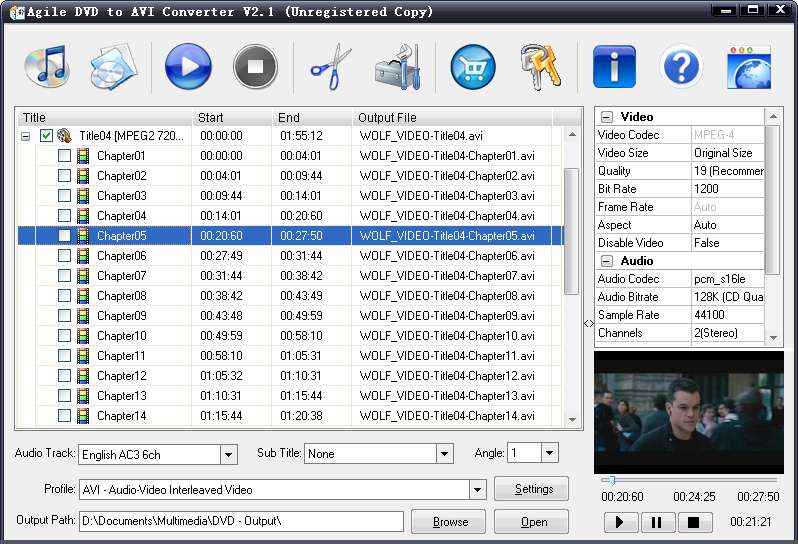Click the Title column header
The image size is (798, 544).
104,118
